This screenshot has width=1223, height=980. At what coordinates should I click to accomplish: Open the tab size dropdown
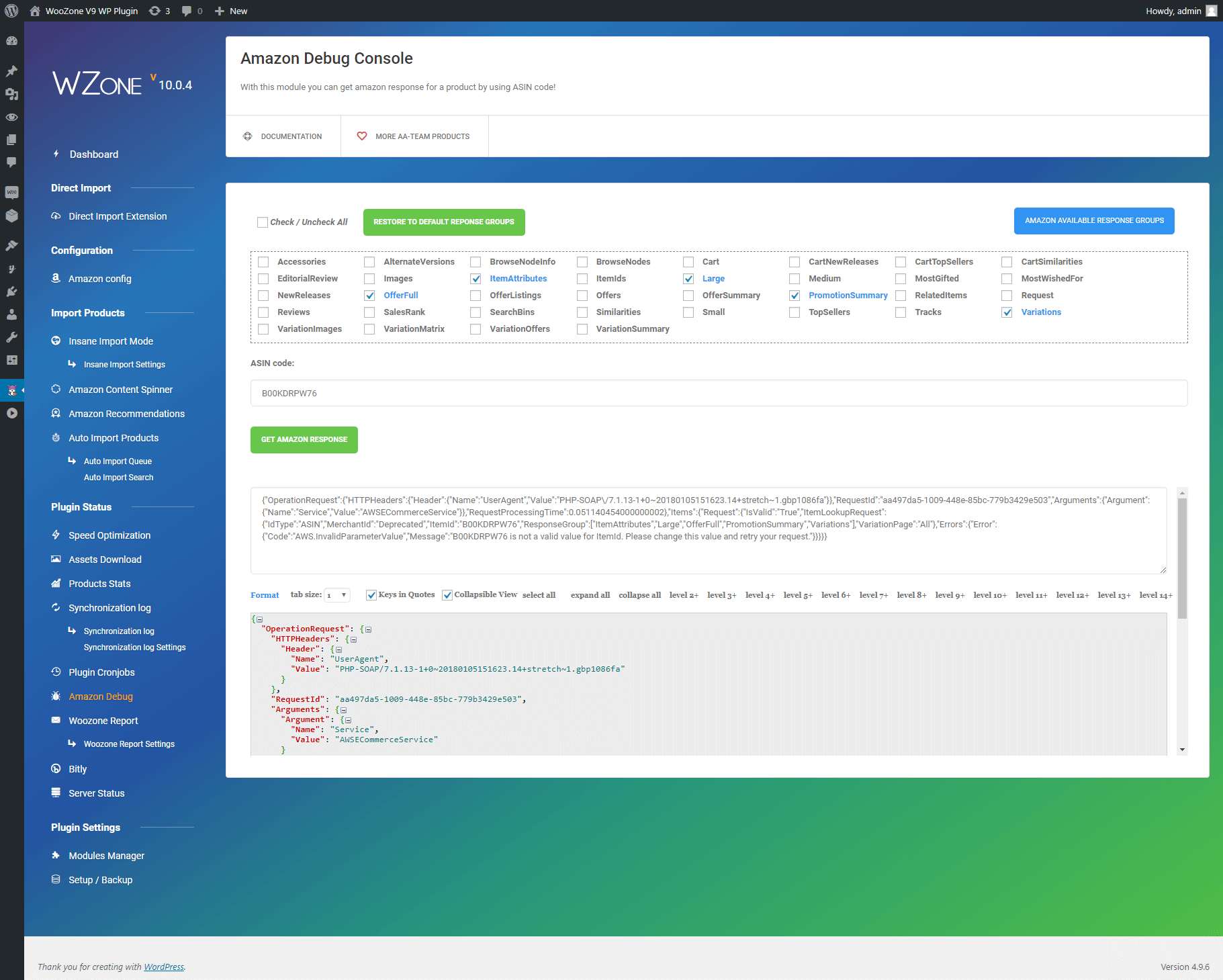pyautogui.click(x=337, y=595)
